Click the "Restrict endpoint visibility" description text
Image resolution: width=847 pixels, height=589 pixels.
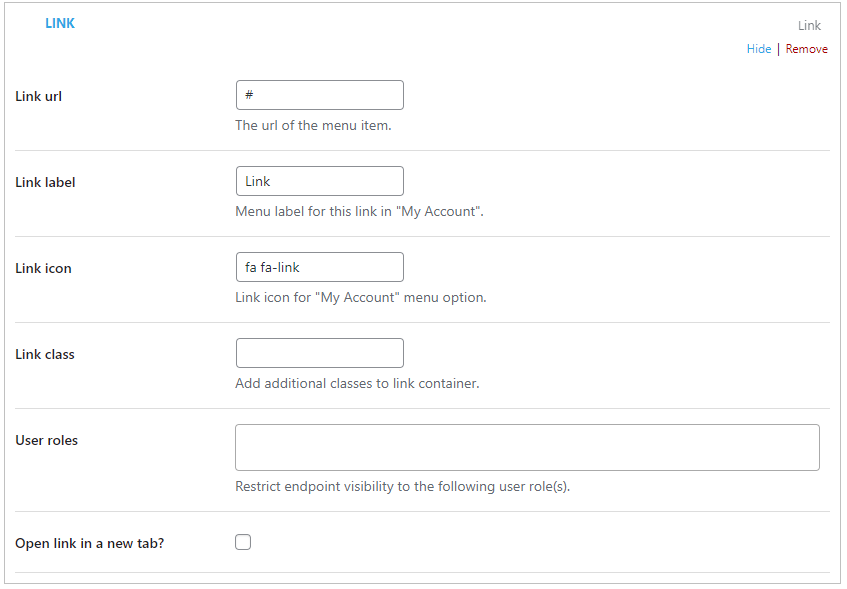(402, 486)
